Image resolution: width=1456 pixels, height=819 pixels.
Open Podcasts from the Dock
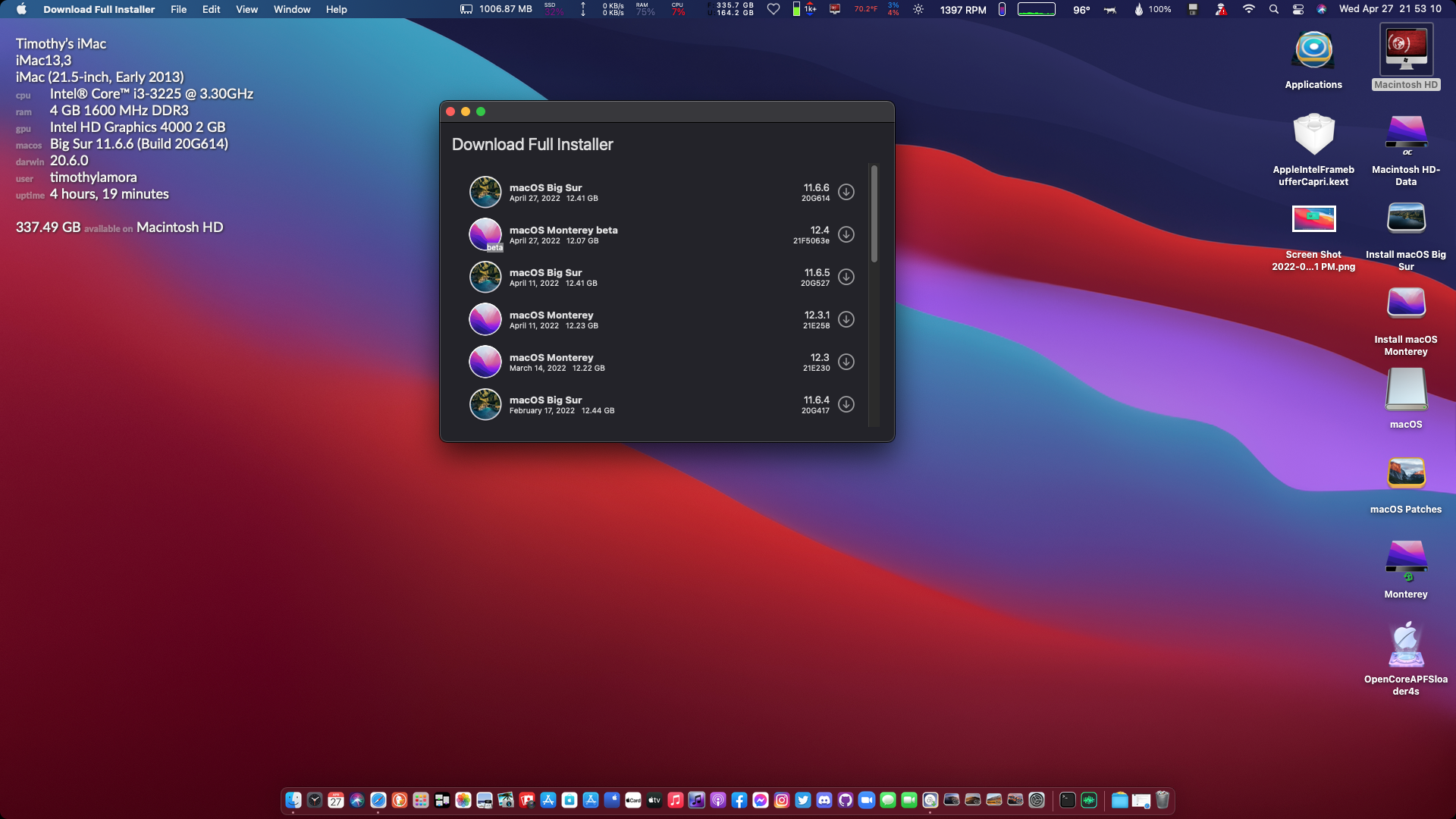point(718,800)
